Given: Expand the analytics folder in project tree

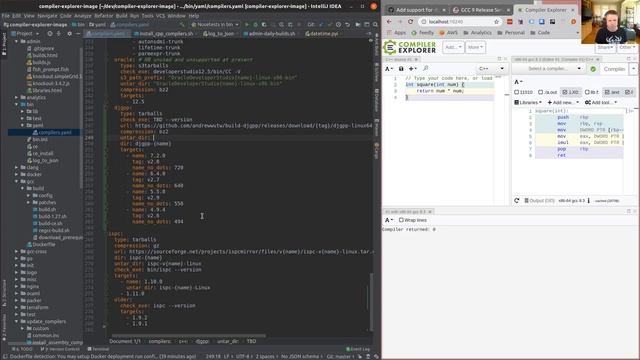Looking at the screenshot, I should (x=16, y=98).
